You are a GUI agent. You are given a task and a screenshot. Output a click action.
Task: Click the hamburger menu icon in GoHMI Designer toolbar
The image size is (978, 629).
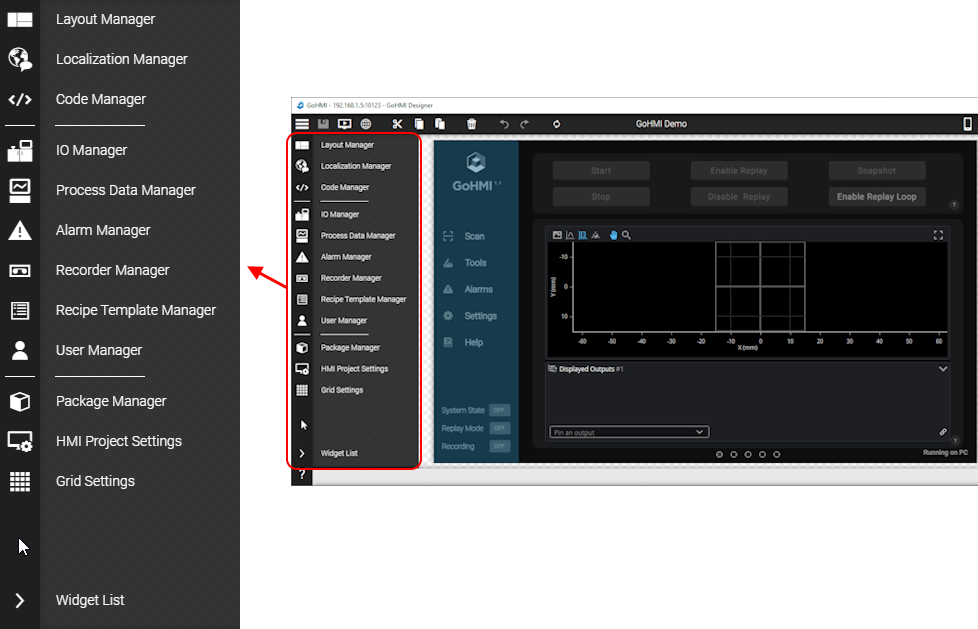tap(302, 124)
